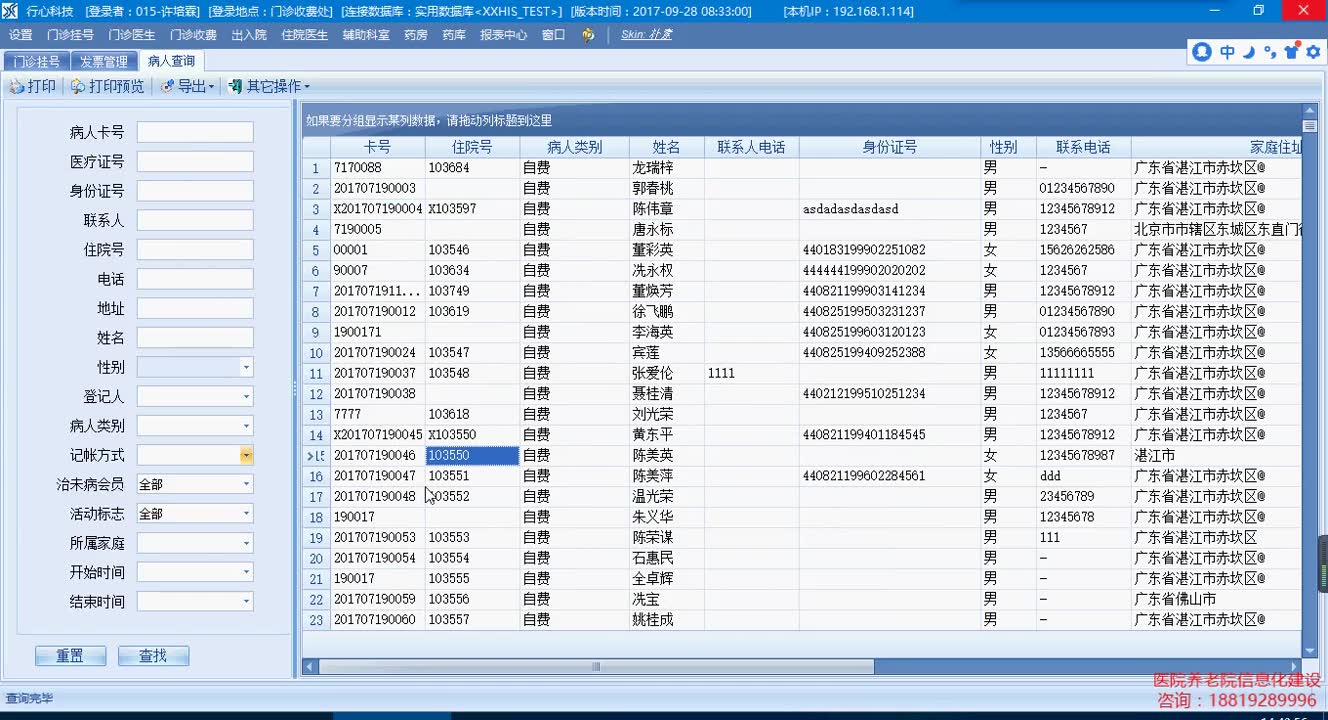Image resolution: width=1328 pixels, height=720 pixels.
Task: Click the 打印 print toolbar button
Action: [32, 86]
